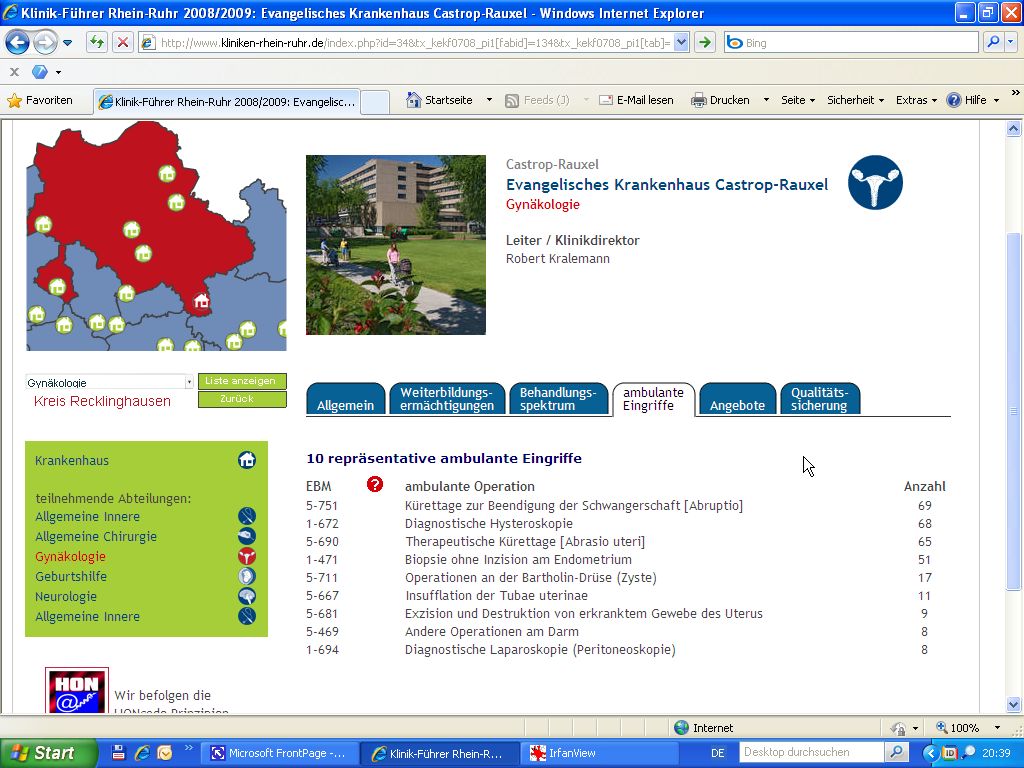Click the Feeds icon
The width and height of the screenshot is (1024, 768).
512,101
